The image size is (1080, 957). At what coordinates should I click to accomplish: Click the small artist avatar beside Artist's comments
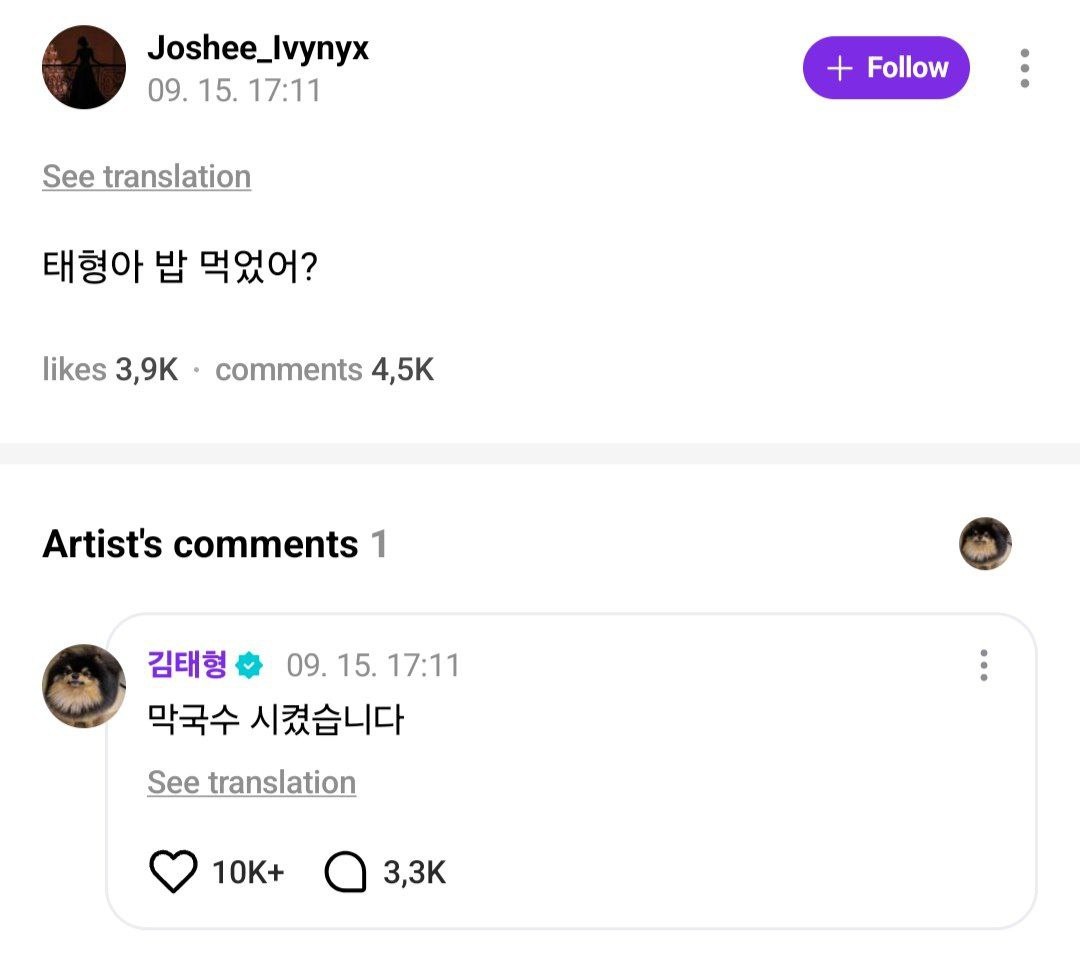(x=985, y=544)
